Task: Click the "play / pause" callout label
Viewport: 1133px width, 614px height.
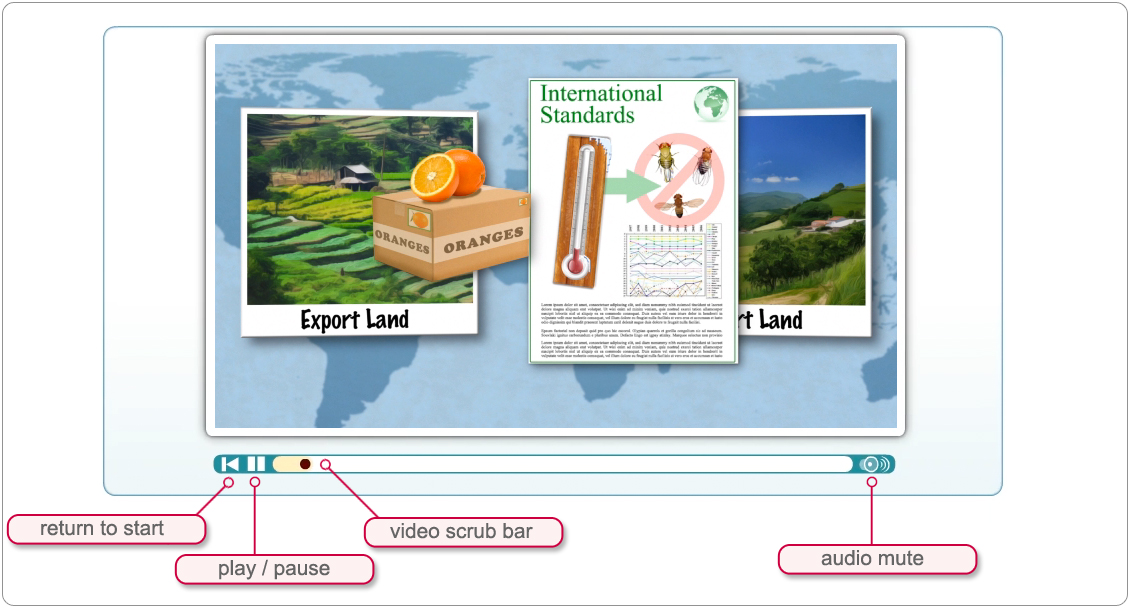Action: [274, 569]
